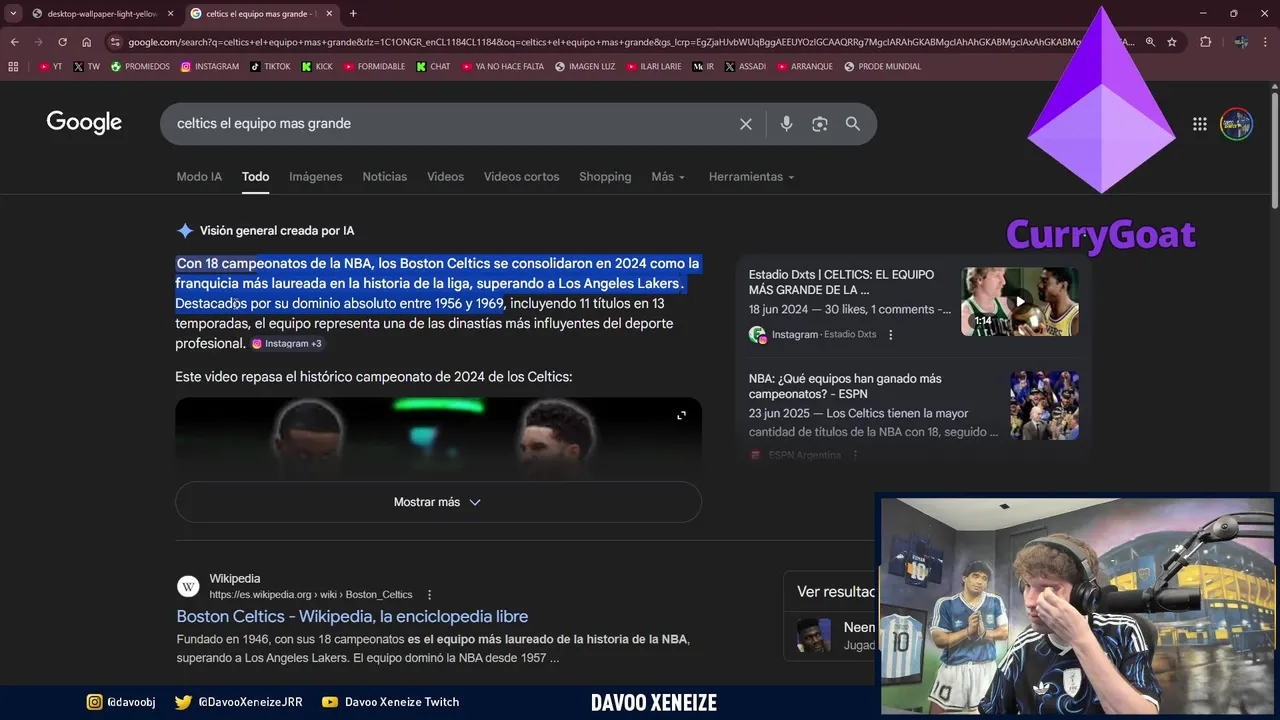This screenshot has width=1280, height=720.
Task: Open the Herramientas dropdown
Action: coord(751,177)
